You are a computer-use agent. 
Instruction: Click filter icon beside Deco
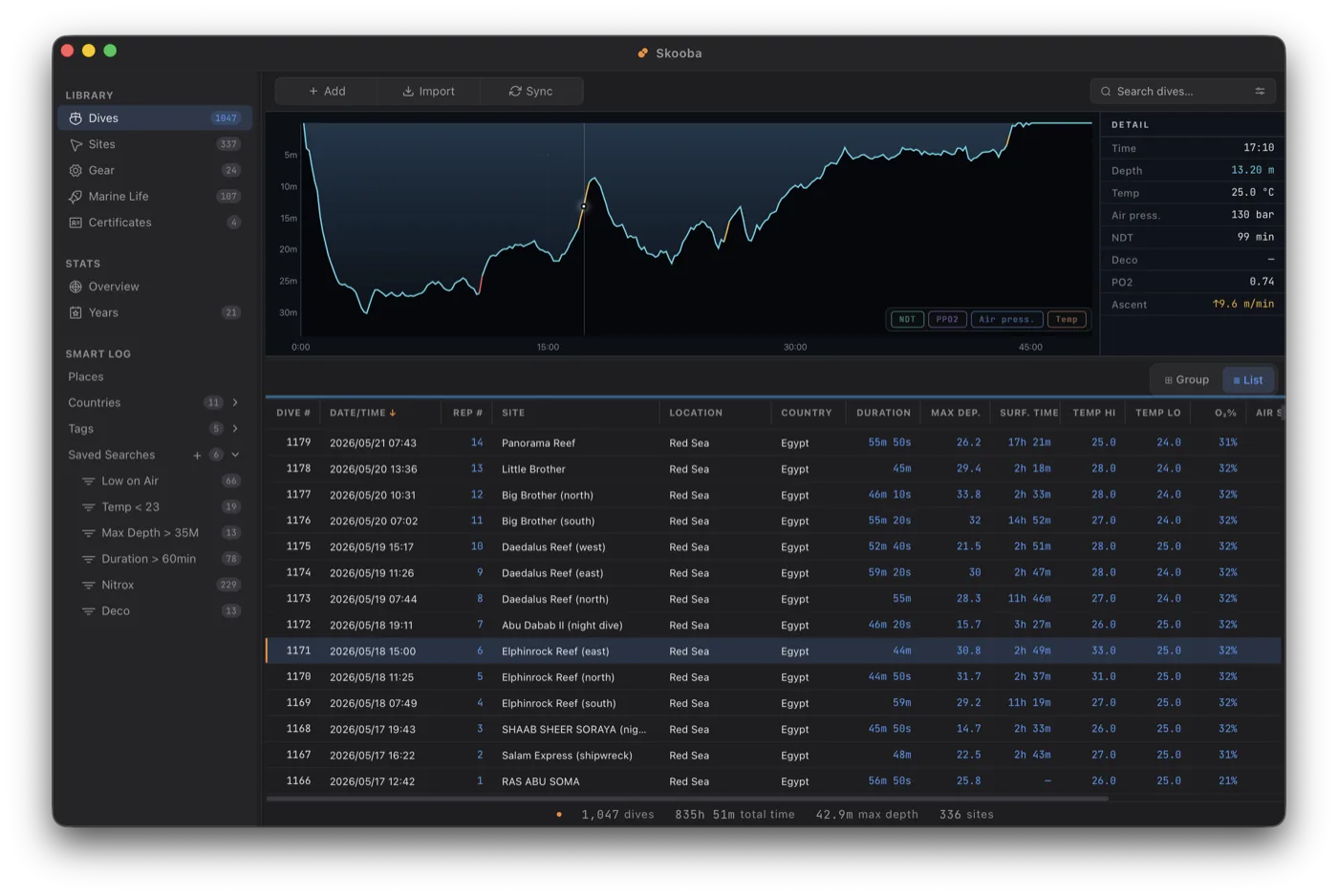[88, 611]
